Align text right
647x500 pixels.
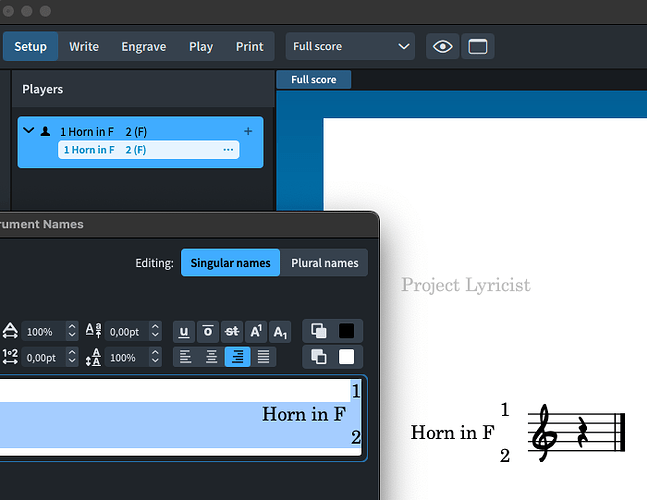[237, 357]
